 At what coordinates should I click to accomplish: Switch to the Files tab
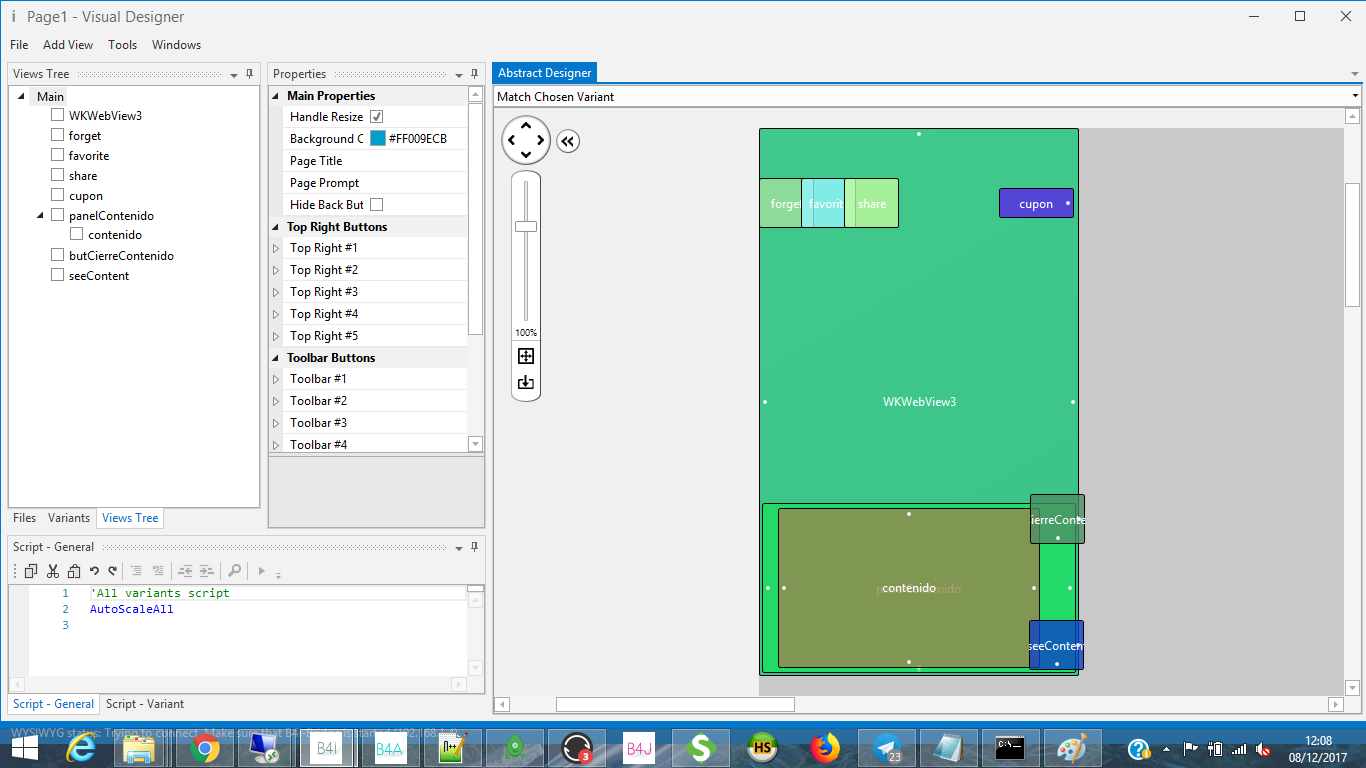click(25, 518)
